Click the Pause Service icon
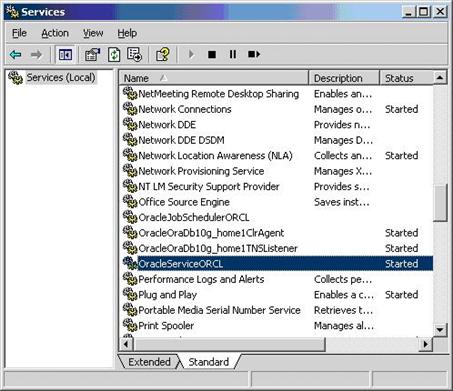The image size is (453, 391). 233,54
